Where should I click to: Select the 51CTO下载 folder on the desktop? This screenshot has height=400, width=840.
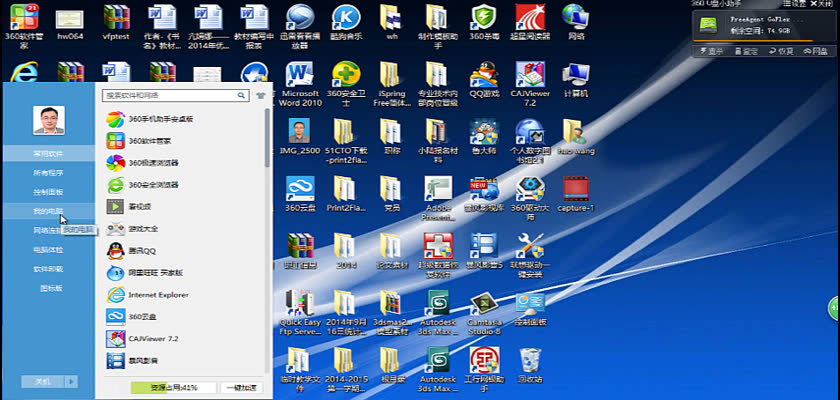(346, 141)
